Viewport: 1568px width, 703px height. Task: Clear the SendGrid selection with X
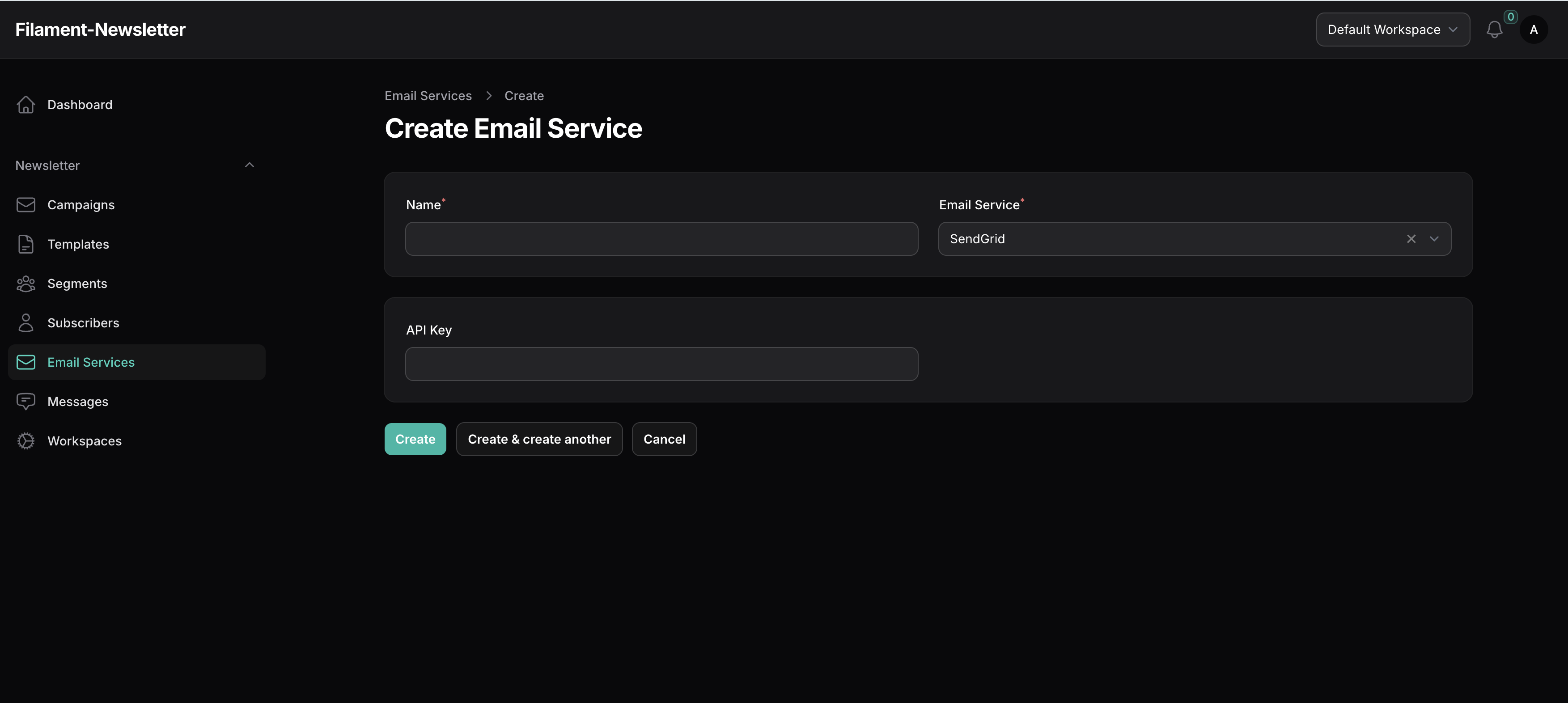(x=1411, y=239)
